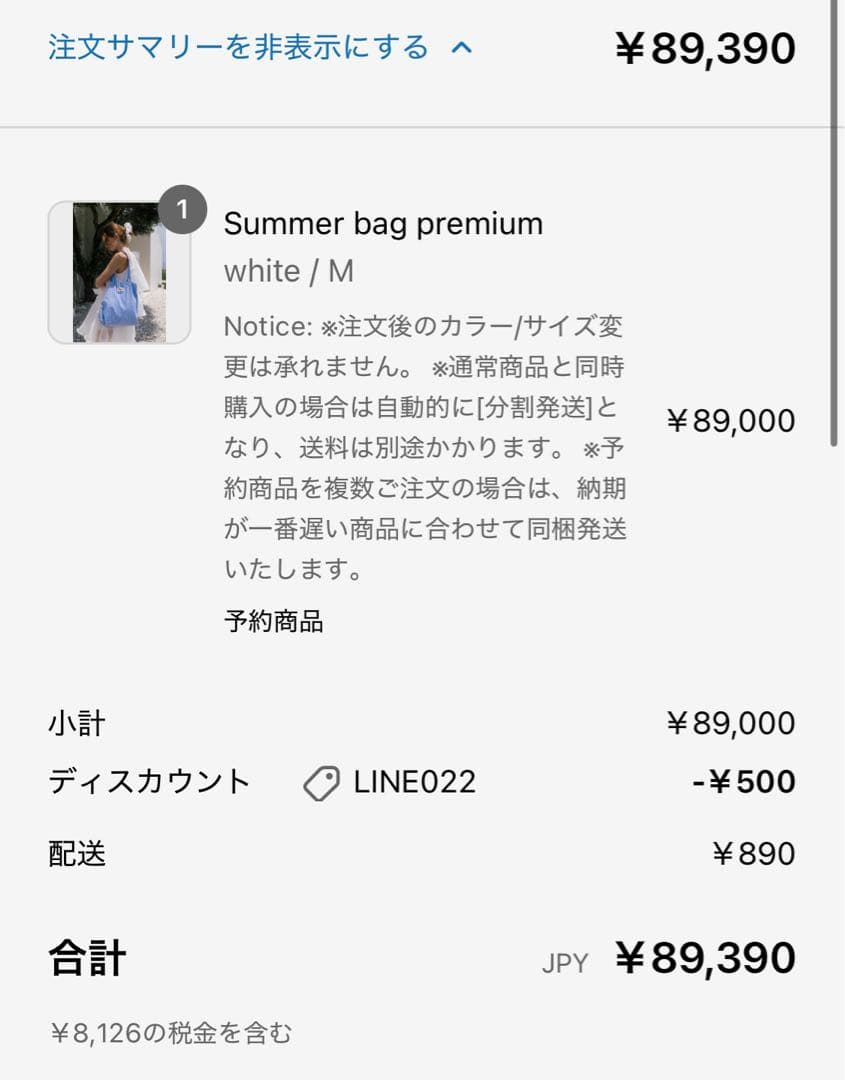Click the ¥890 shipping fee

point(753,853)
